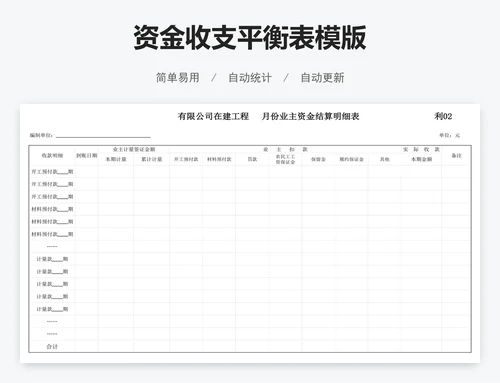This screenshot has height=383, width=500.
Task: Click the title text 月份业主资金结算明细表
Action: pos(310,116)
